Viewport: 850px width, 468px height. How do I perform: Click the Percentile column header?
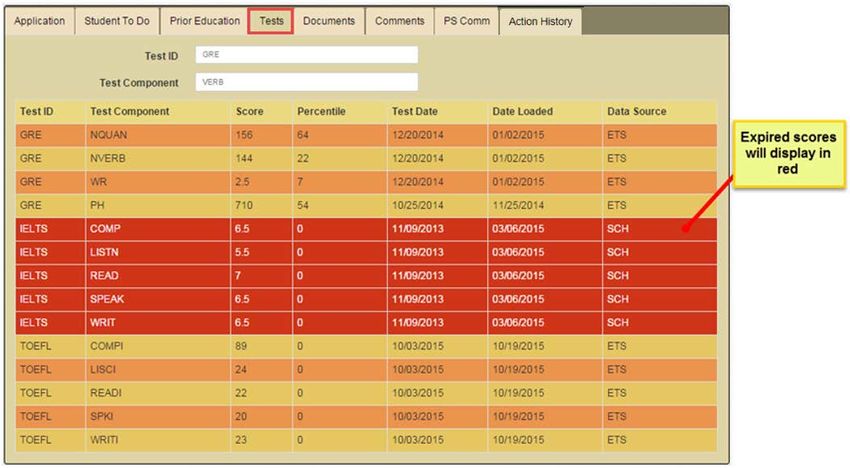(339, 111)
